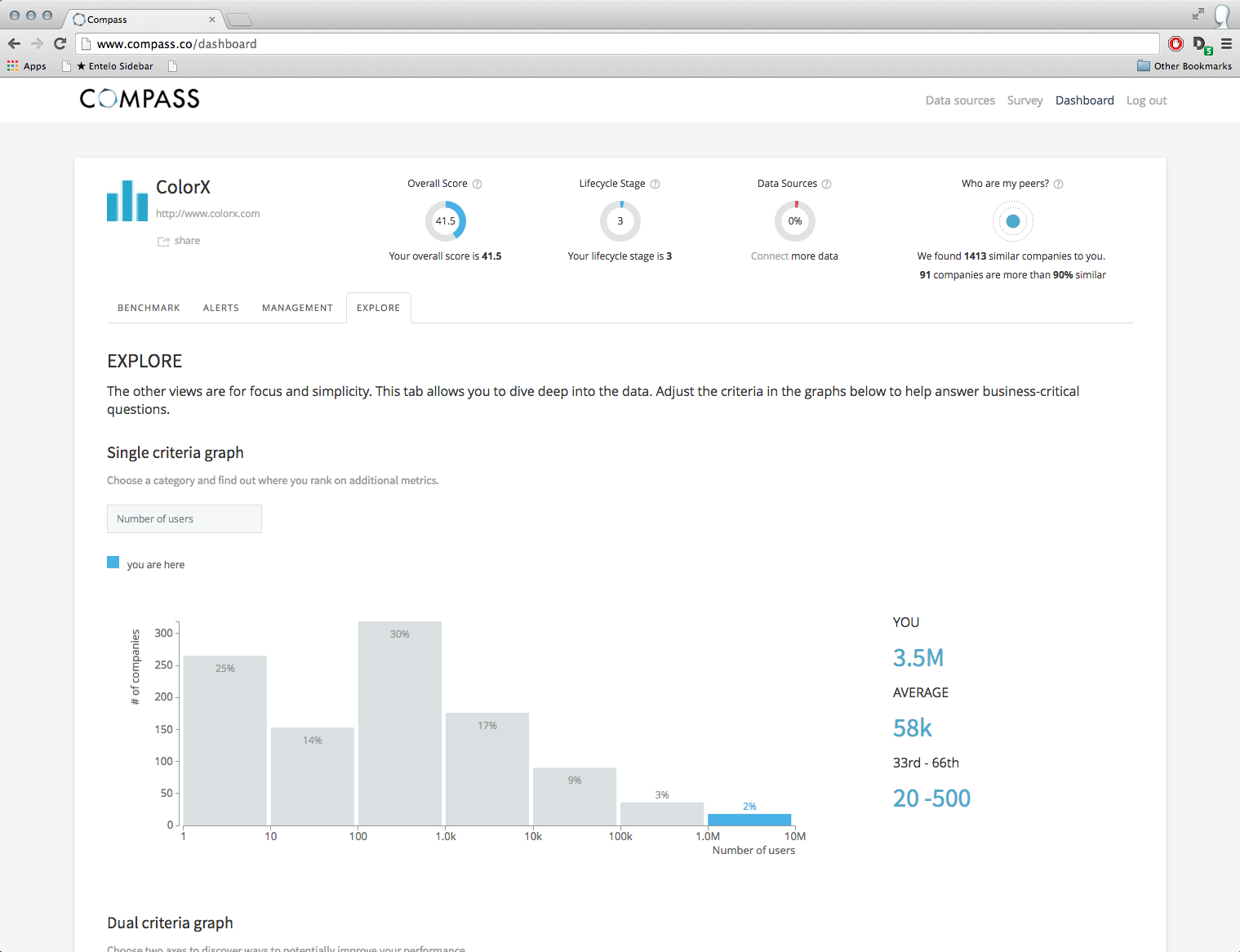Viewport: 1240px width, 952px height.
Task: Select the Compass tab in the browser
Action: (143, 20)
